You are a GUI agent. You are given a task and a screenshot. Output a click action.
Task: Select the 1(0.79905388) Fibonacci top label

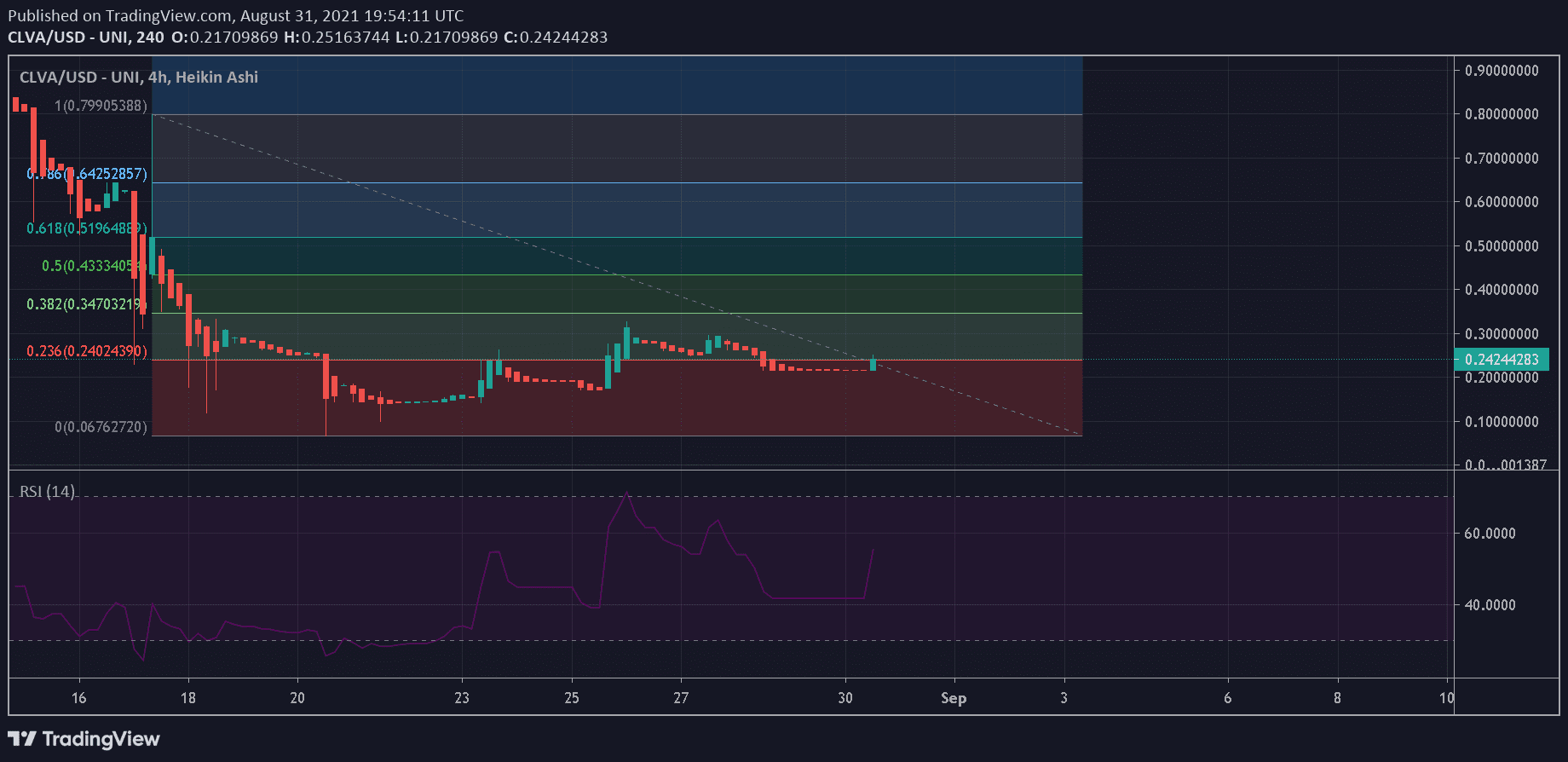101,106
